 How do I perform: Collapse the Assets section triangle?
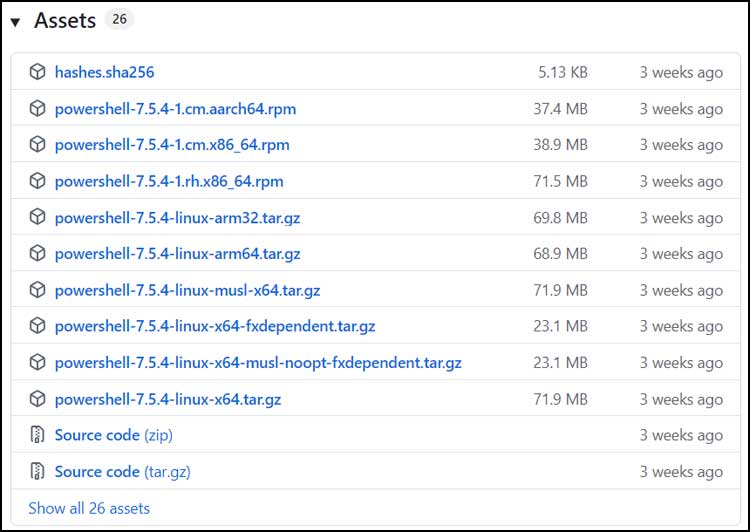(15, 22)
